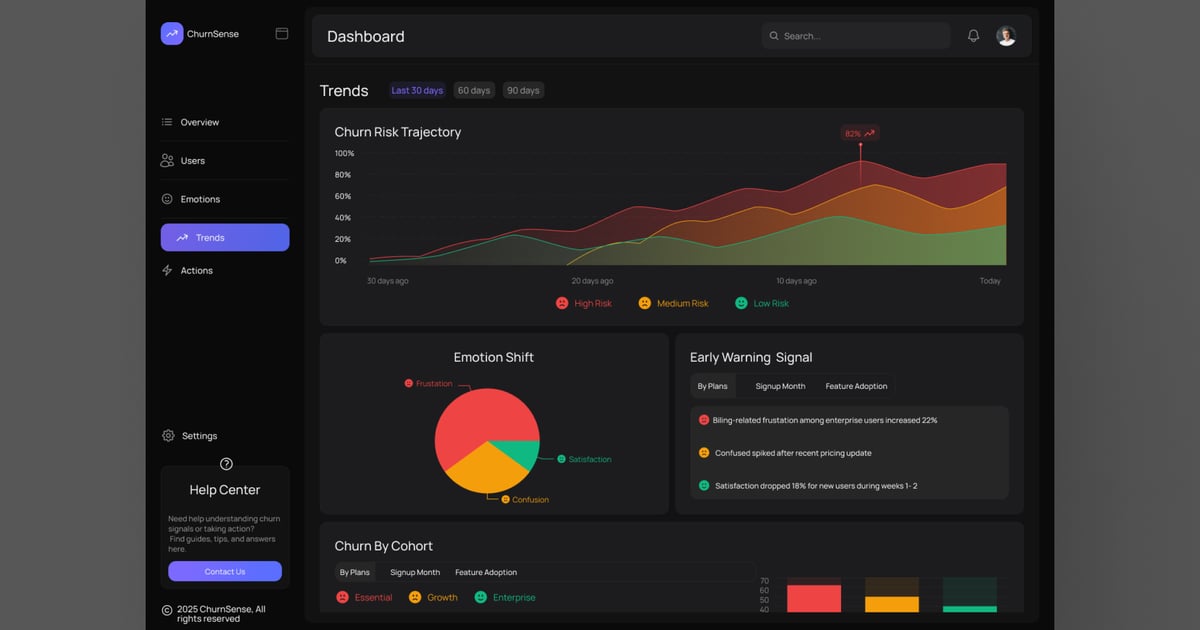Image resolution: width=1200 pixels, height=630 pixels.
Task: Click the 82% peak marker on chart
Action: tap(859, 133)
